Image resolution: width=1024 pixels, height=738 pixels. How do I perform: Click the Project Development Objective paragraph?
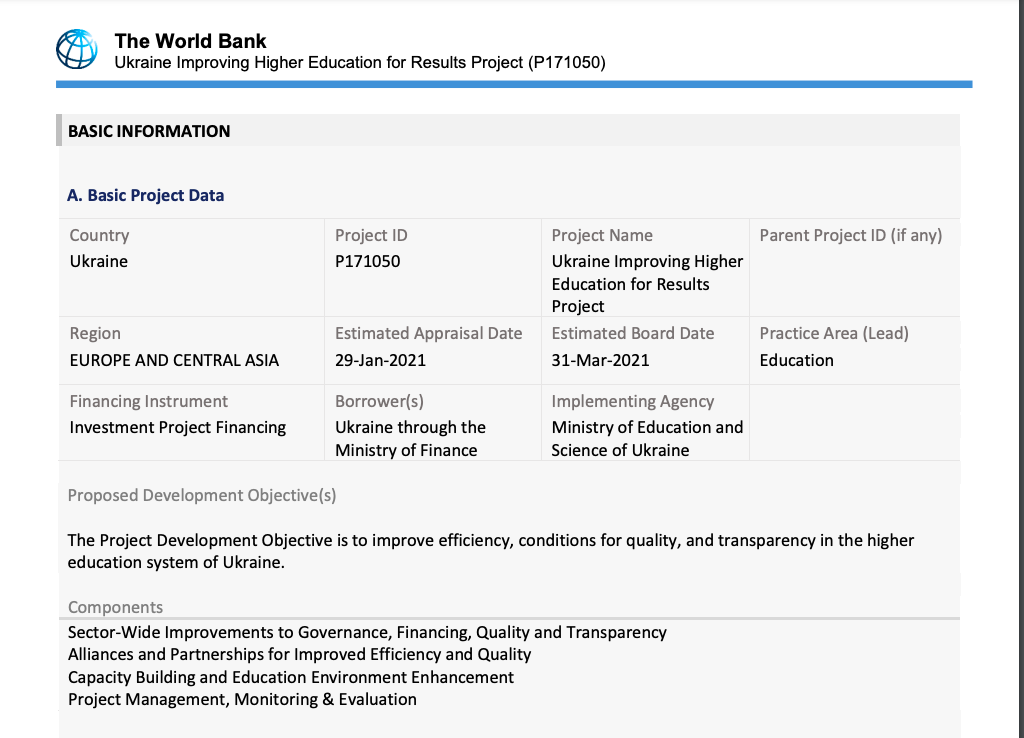coord(490,551)
